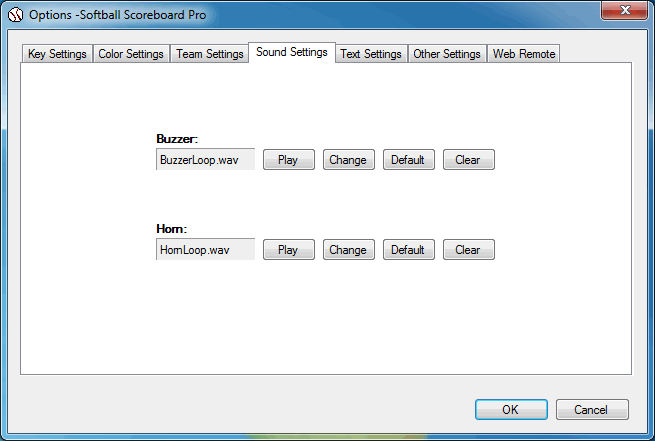Switch to the Other Settings tab

coord(447,54)
